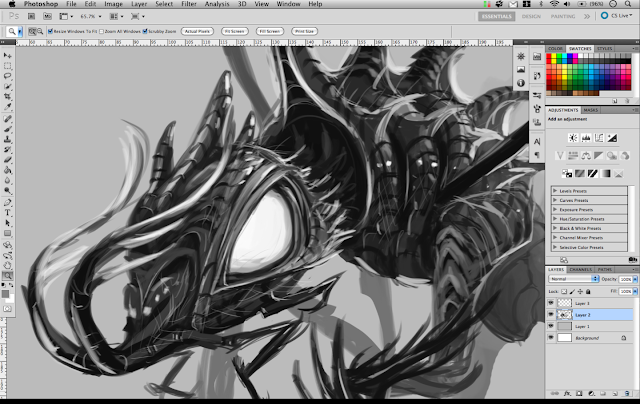Screen dimensions: 640x404
Task: Add a Levels adjustment
Action: 586,138
